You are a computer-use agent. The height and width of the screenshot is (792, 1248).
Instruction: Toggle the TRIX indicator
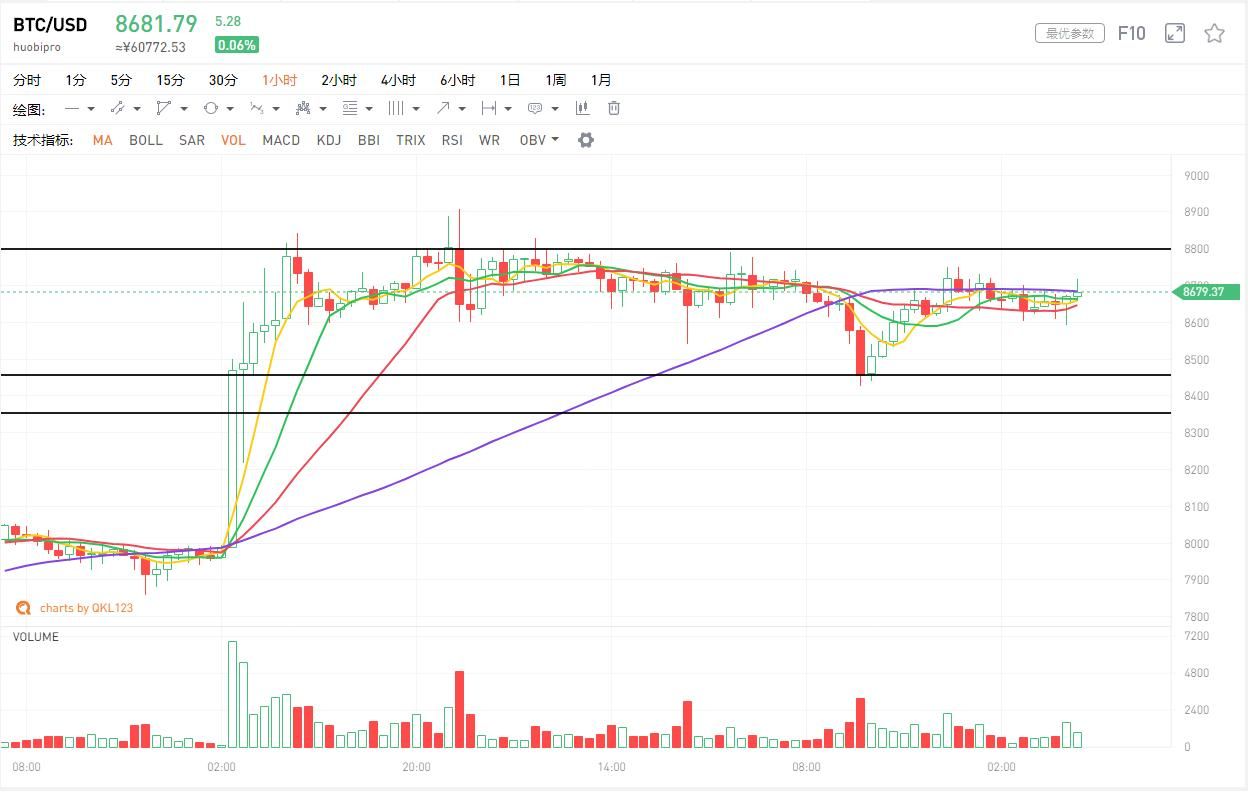coord(410,140)
